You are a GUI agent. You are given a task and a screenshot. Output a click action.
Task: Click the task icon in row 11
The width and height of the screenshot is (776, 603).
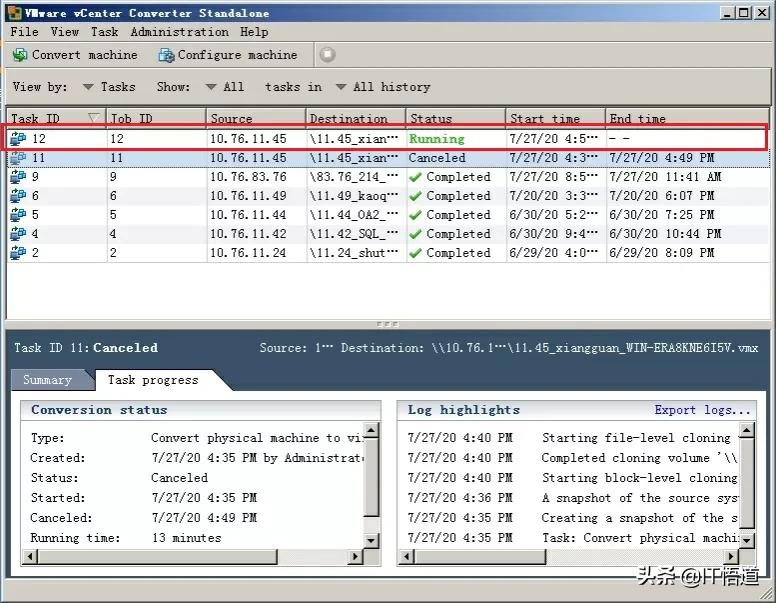18,158
